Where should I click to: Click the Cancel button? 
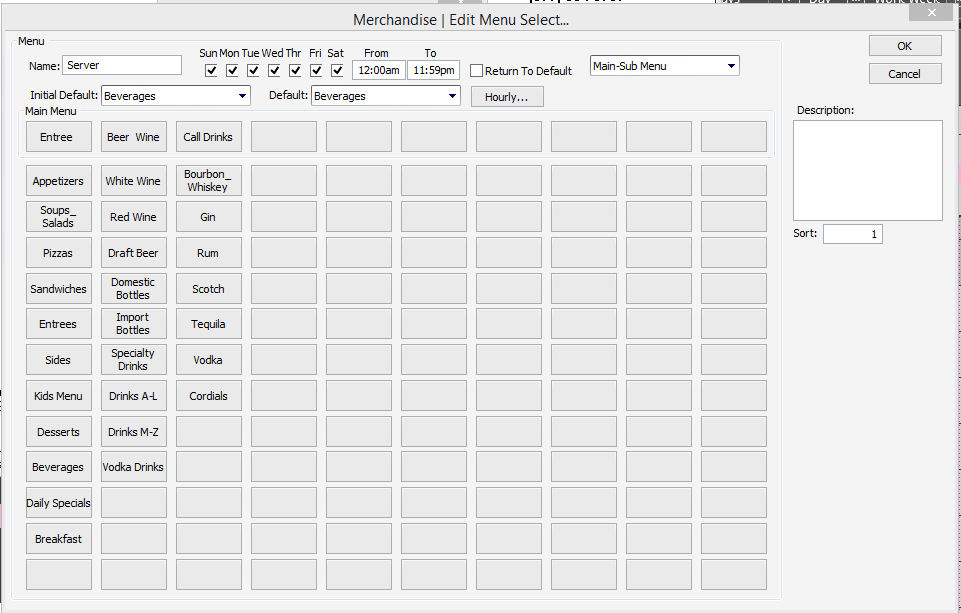tap(905, 74)
